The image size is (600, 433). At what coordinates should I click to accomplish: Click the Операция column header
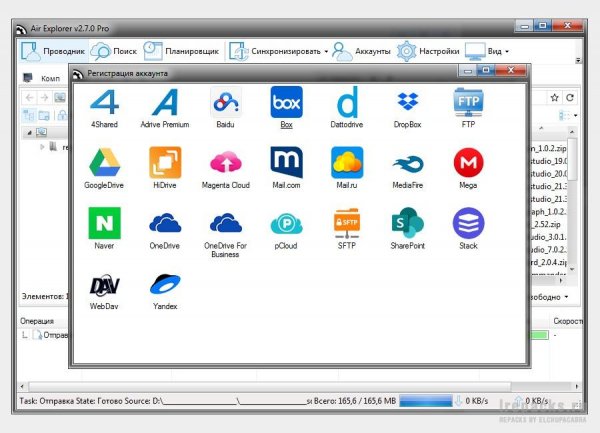click(x=37, y=321)
